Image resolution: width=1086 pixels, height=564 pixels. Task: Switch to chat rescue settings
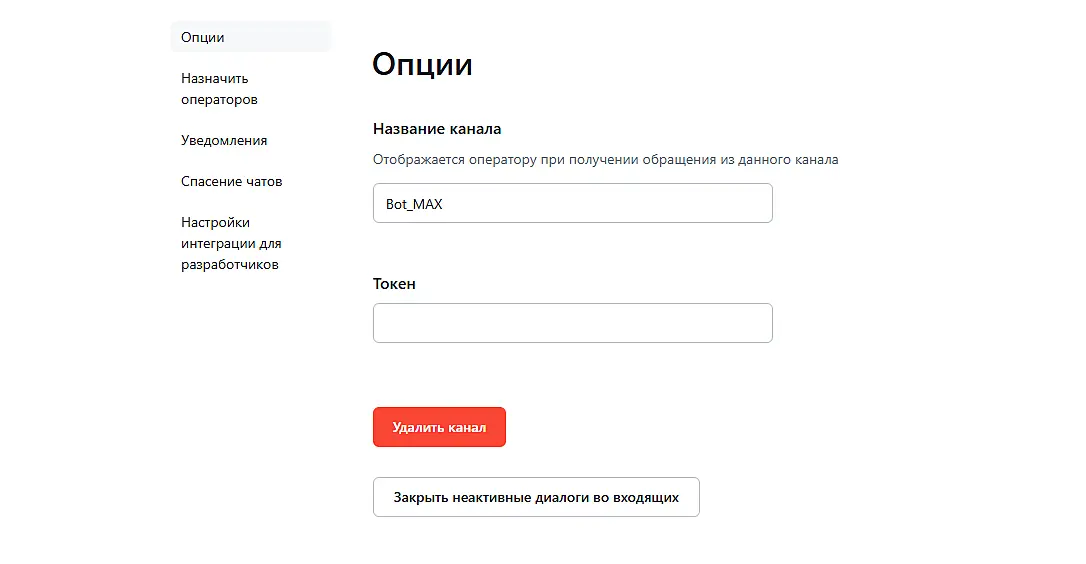click(x=231, y=181)
